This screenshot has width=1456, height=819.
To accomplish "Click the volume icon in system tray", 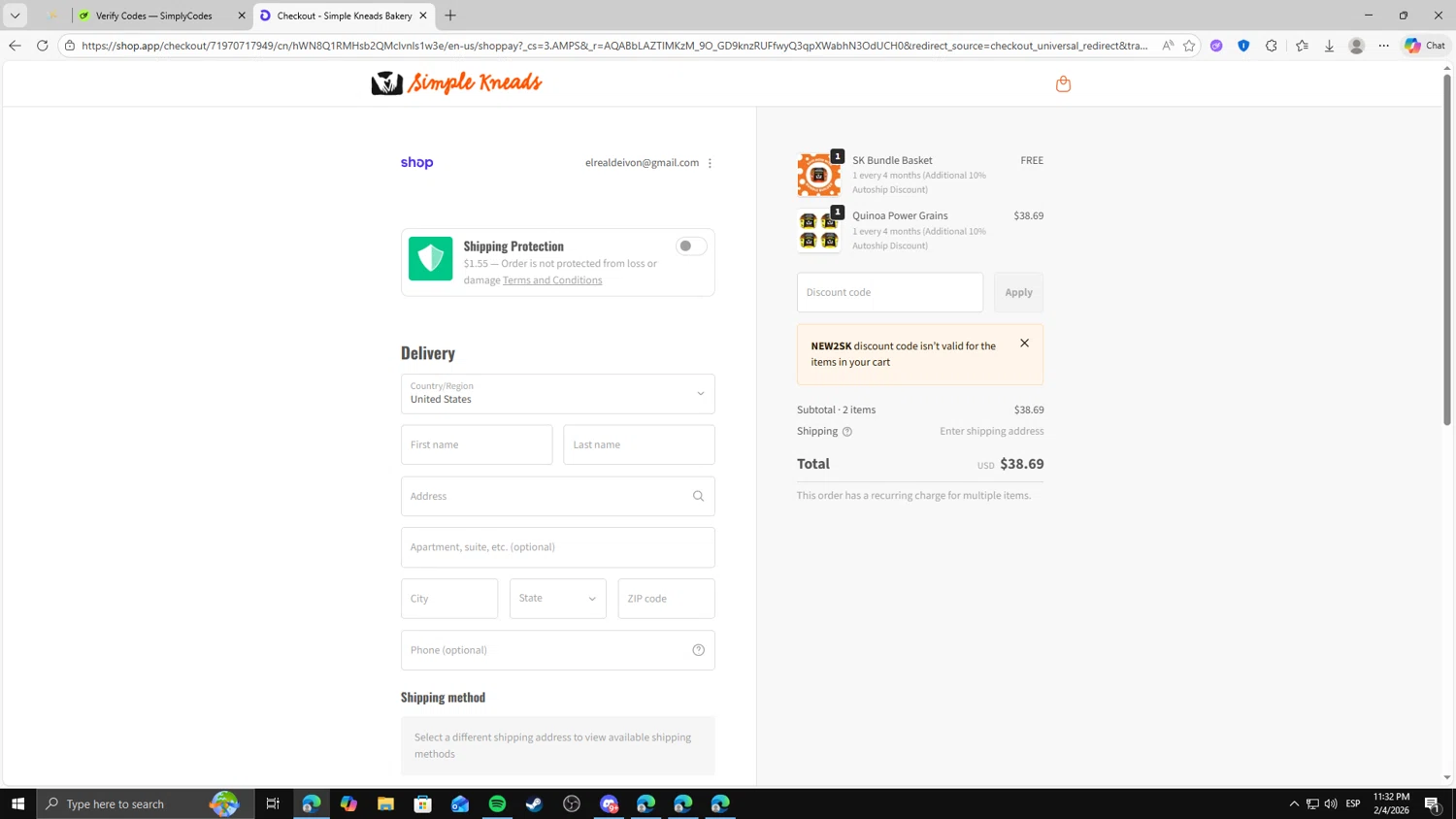I will [x=1331, y=803].
